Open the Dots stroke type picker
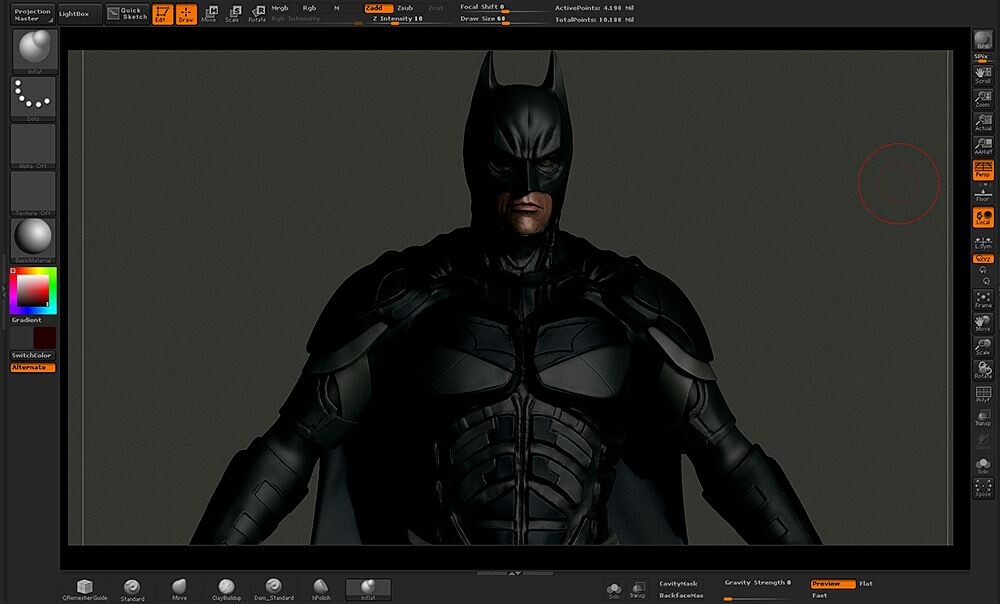 [x=33, y=98]
